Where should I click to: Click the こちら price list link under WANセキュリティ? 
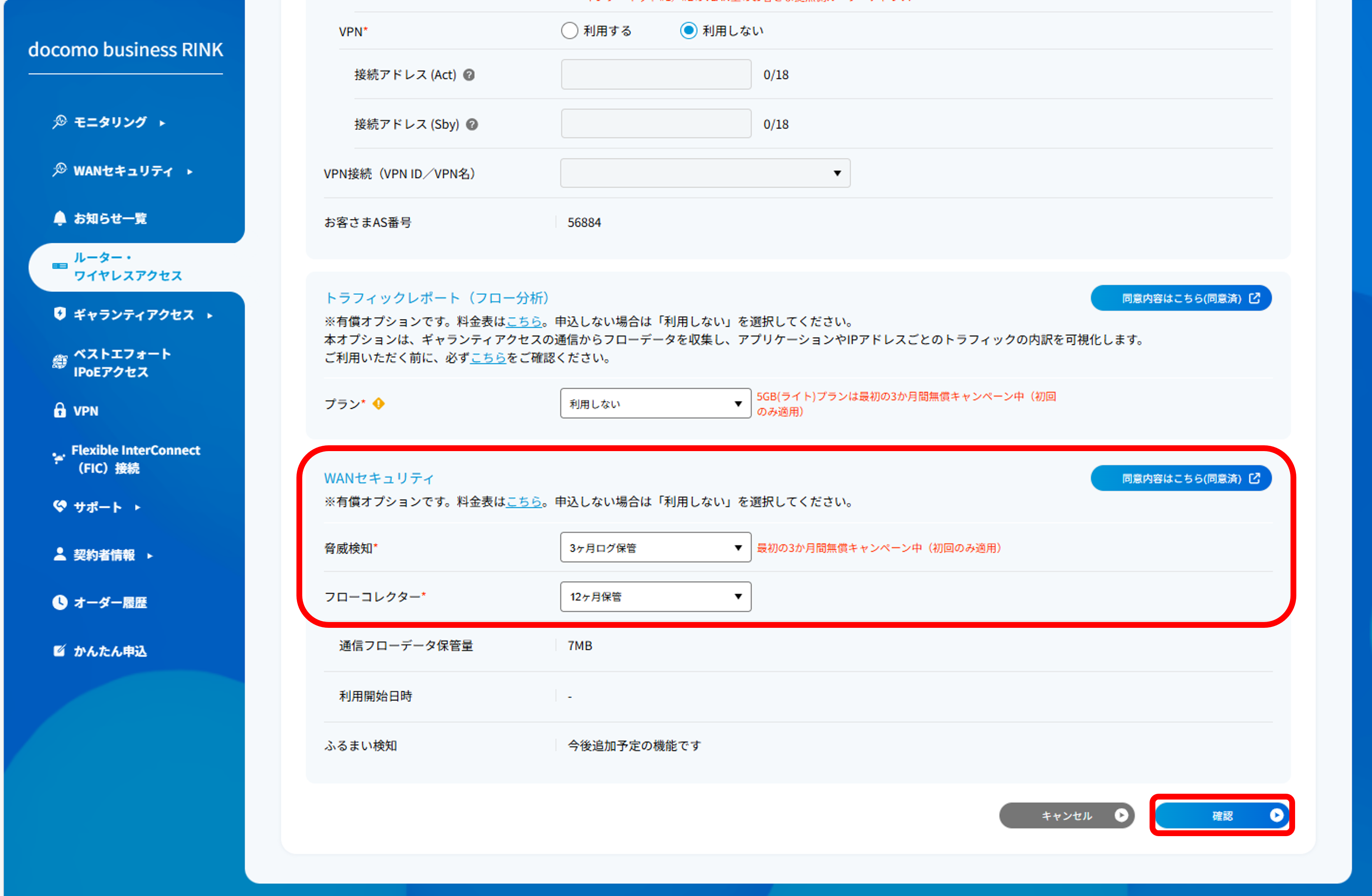tap(523, 501)
